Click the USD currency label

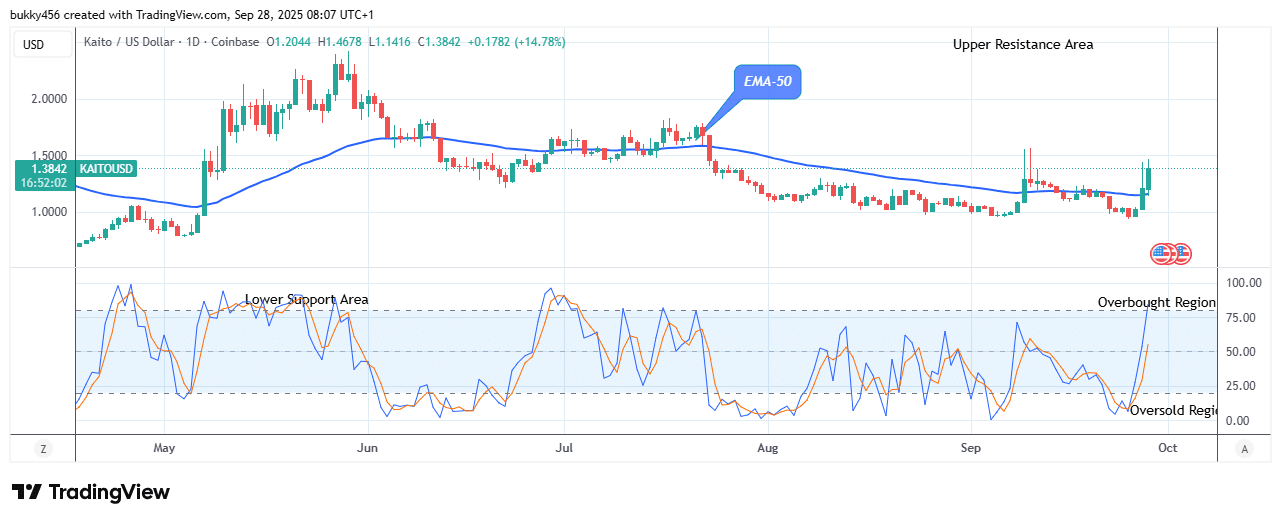coord(42,44)
